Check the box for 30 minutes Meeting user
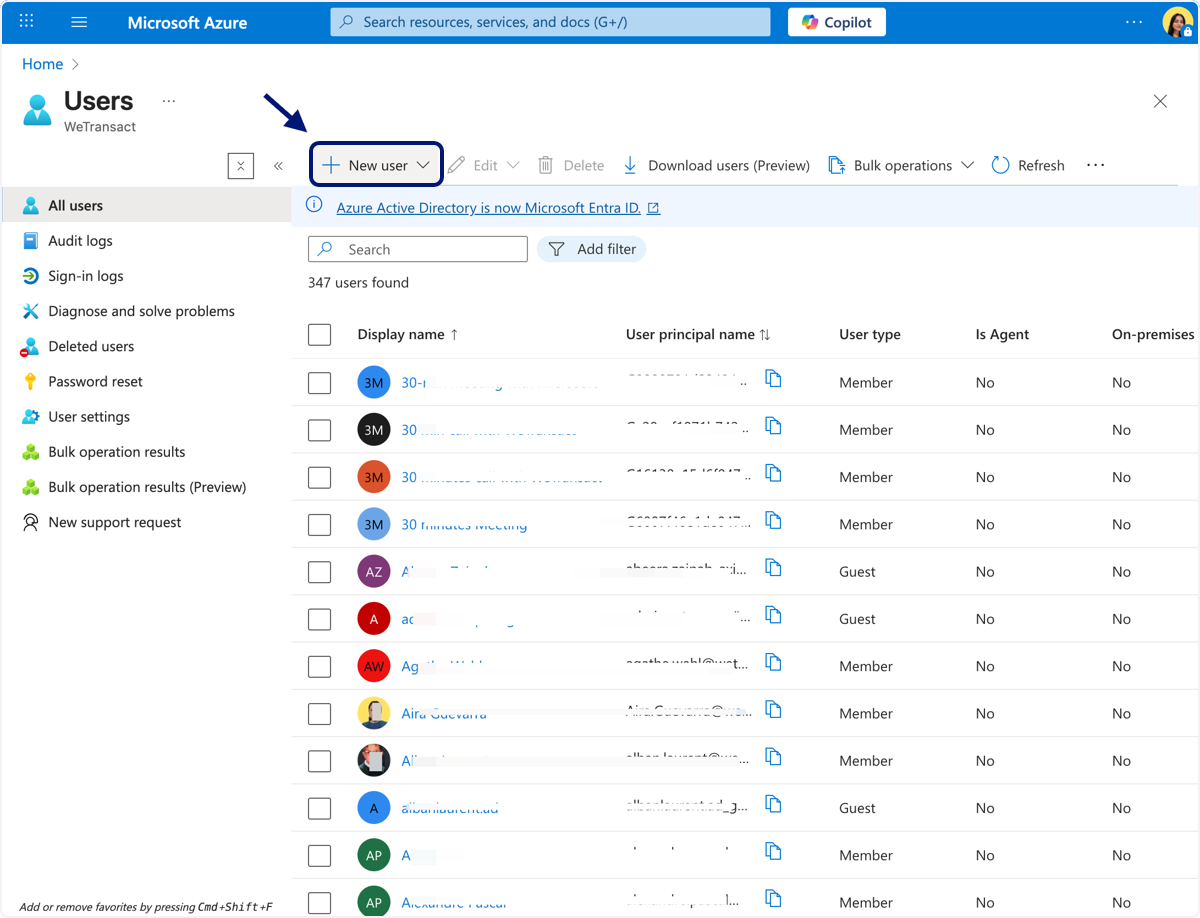The height and width of the screenshot is (918, 1200). [x=320, y=524]
